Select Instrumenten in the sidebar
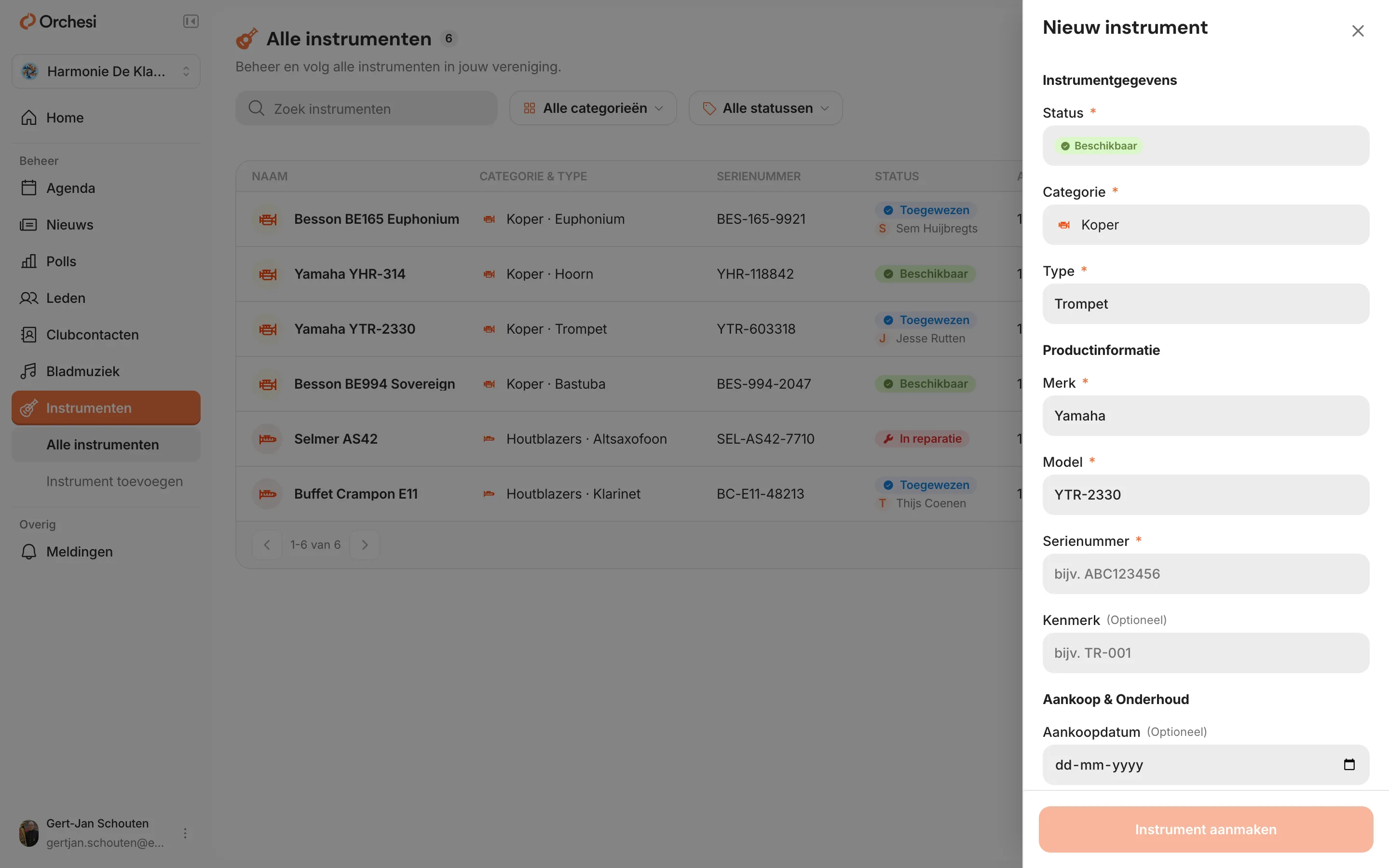The image size is (1389, 868). 106,408
